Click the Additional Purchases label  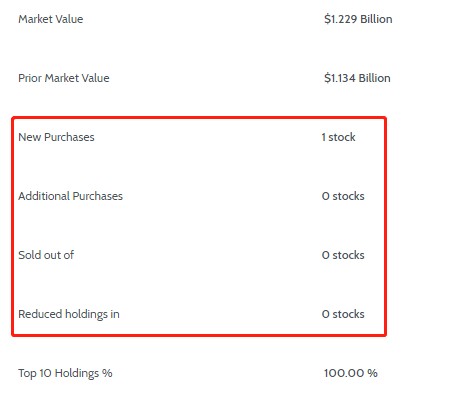coord(70,196)
